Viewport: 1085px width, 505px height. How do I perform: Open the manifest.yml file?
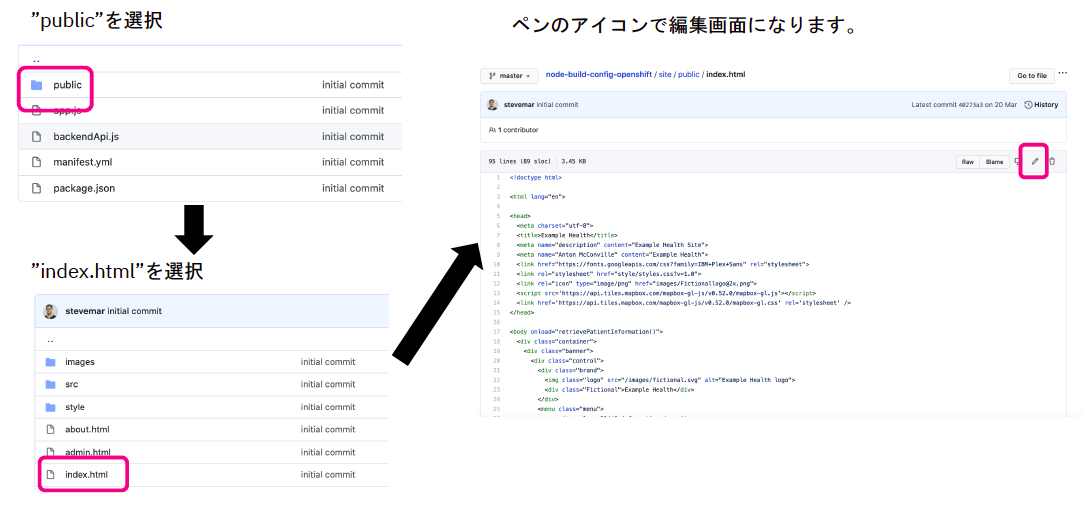point(82,162)
